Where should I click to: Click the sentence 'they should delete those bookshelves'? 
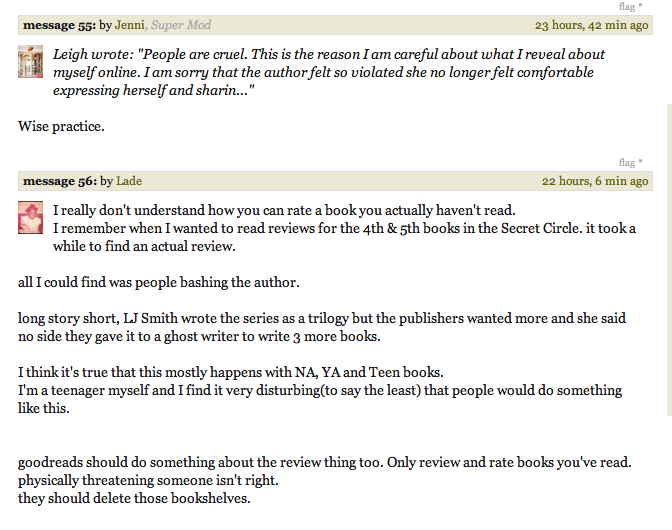pyautogui.click(x=134, y=498)
